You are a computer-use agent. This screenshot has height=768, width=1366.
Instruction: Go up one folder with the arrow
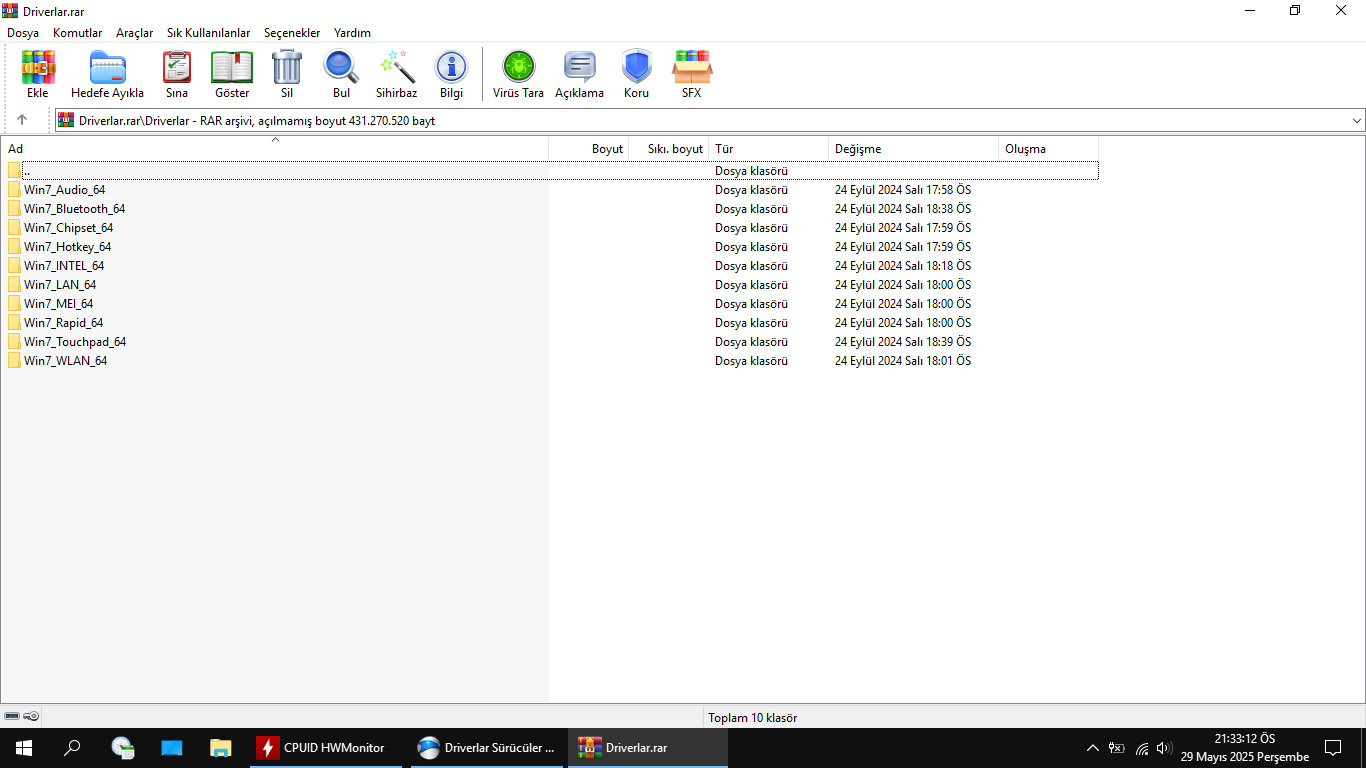[x=22, y=120]
